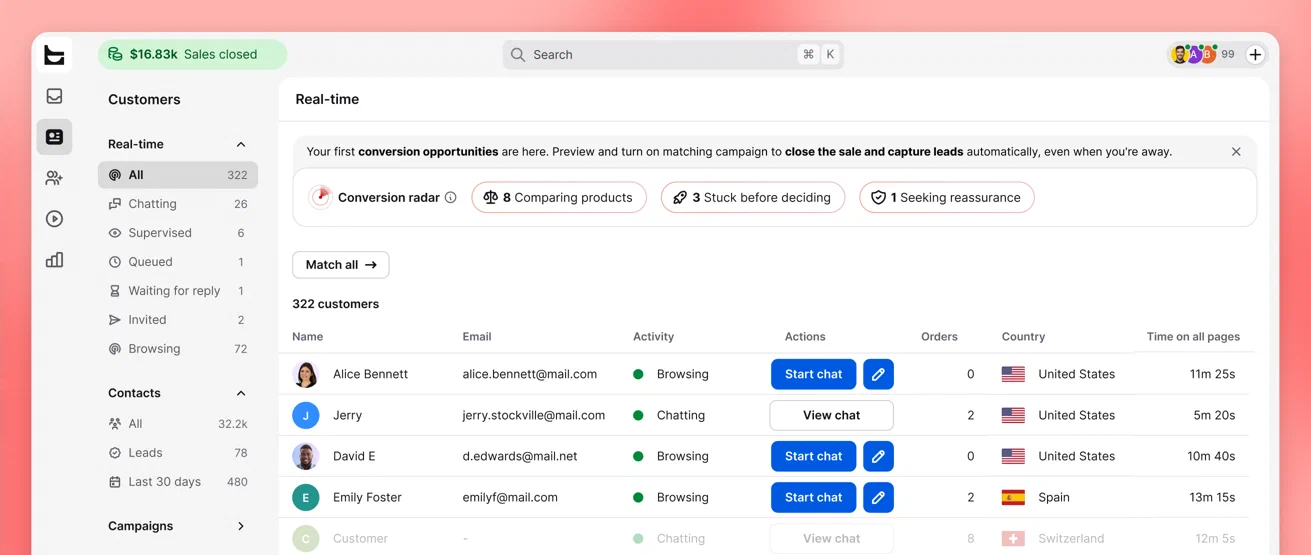Sort by the Activity column header
This screenshot has height=555, width=1311.
tap(653, 337)
